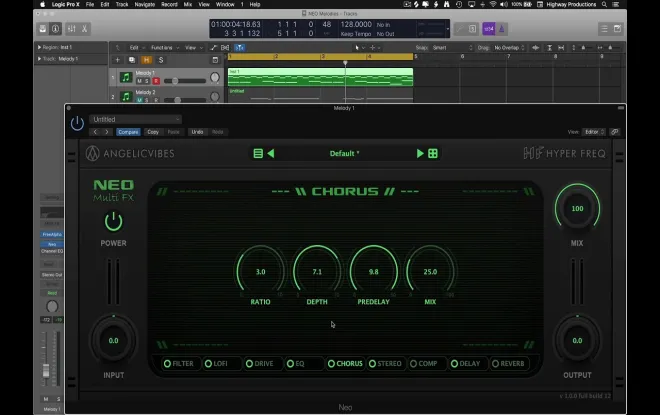This screenshot has width=660, height=415.
Task: Open the tracks Functions dropdown menu
Action: tap(165, 48)
